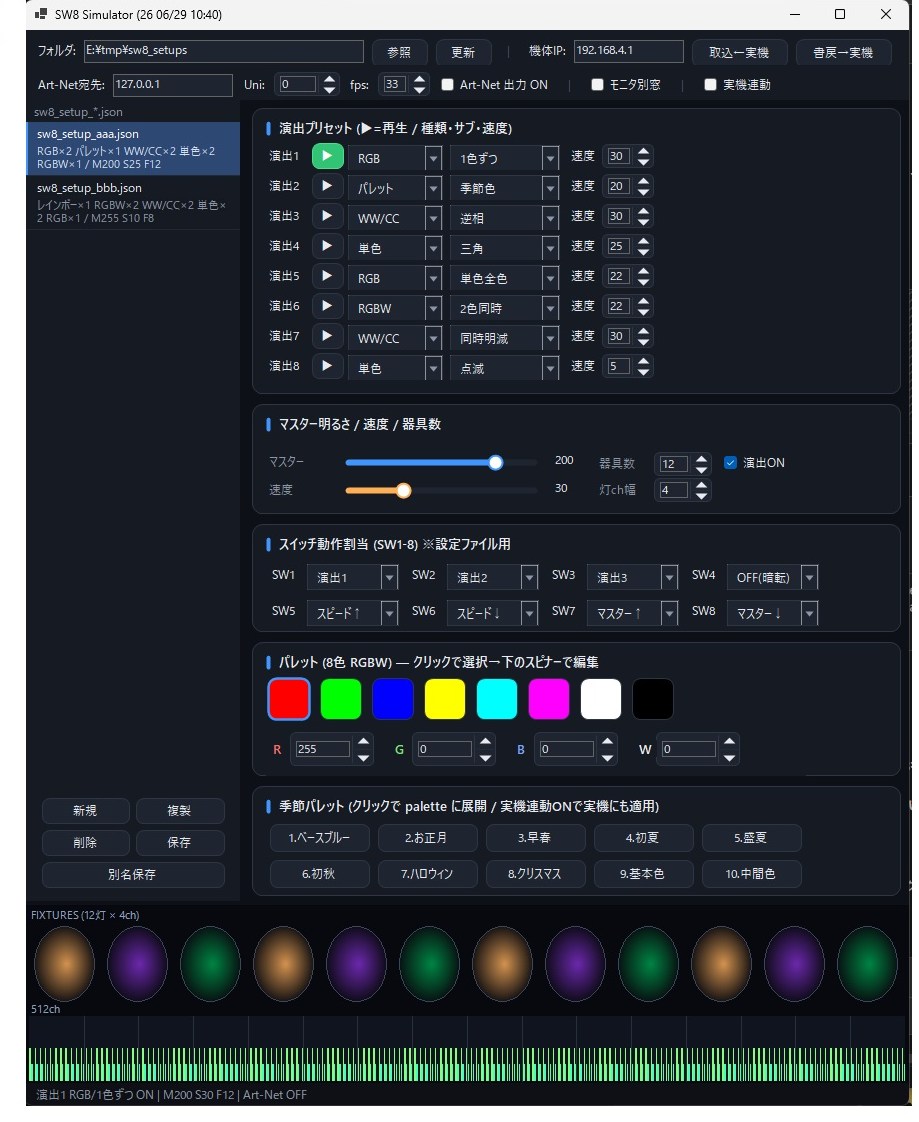Play the 演出2 preset
The image size is (919, 1122).
(327, 186)
